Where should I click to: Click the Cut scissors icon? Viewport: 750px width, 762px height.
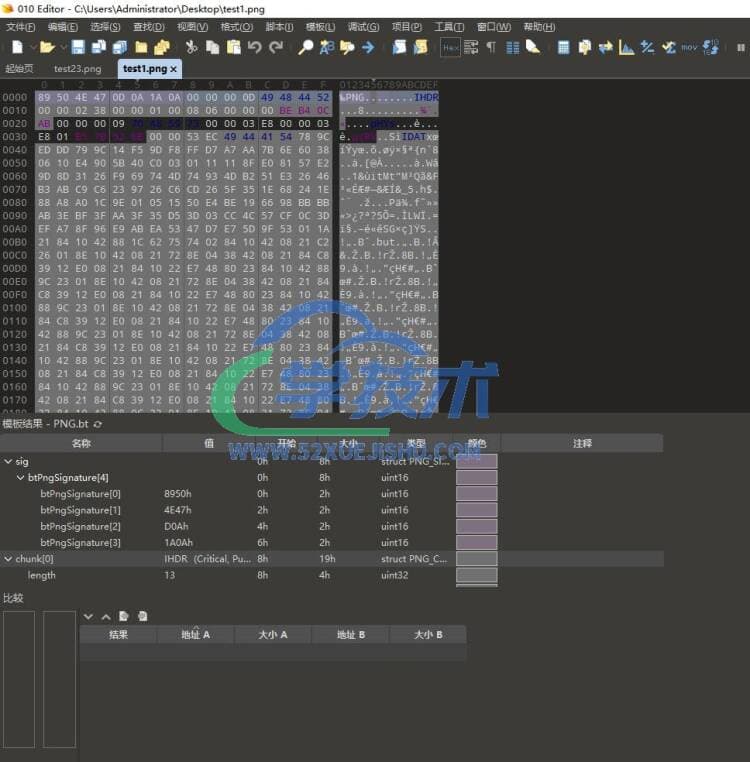(x=191, y=47)
